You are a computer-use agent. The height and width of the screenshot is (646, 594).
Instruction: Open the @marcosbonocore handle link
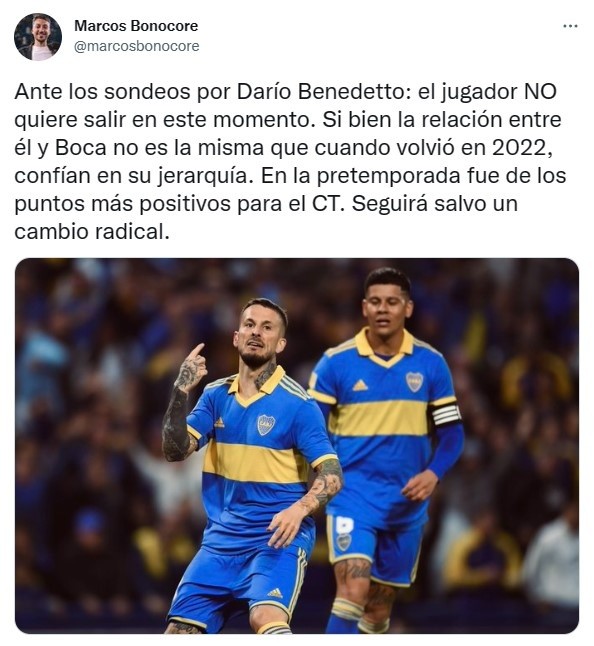click(x=136, y=46)
